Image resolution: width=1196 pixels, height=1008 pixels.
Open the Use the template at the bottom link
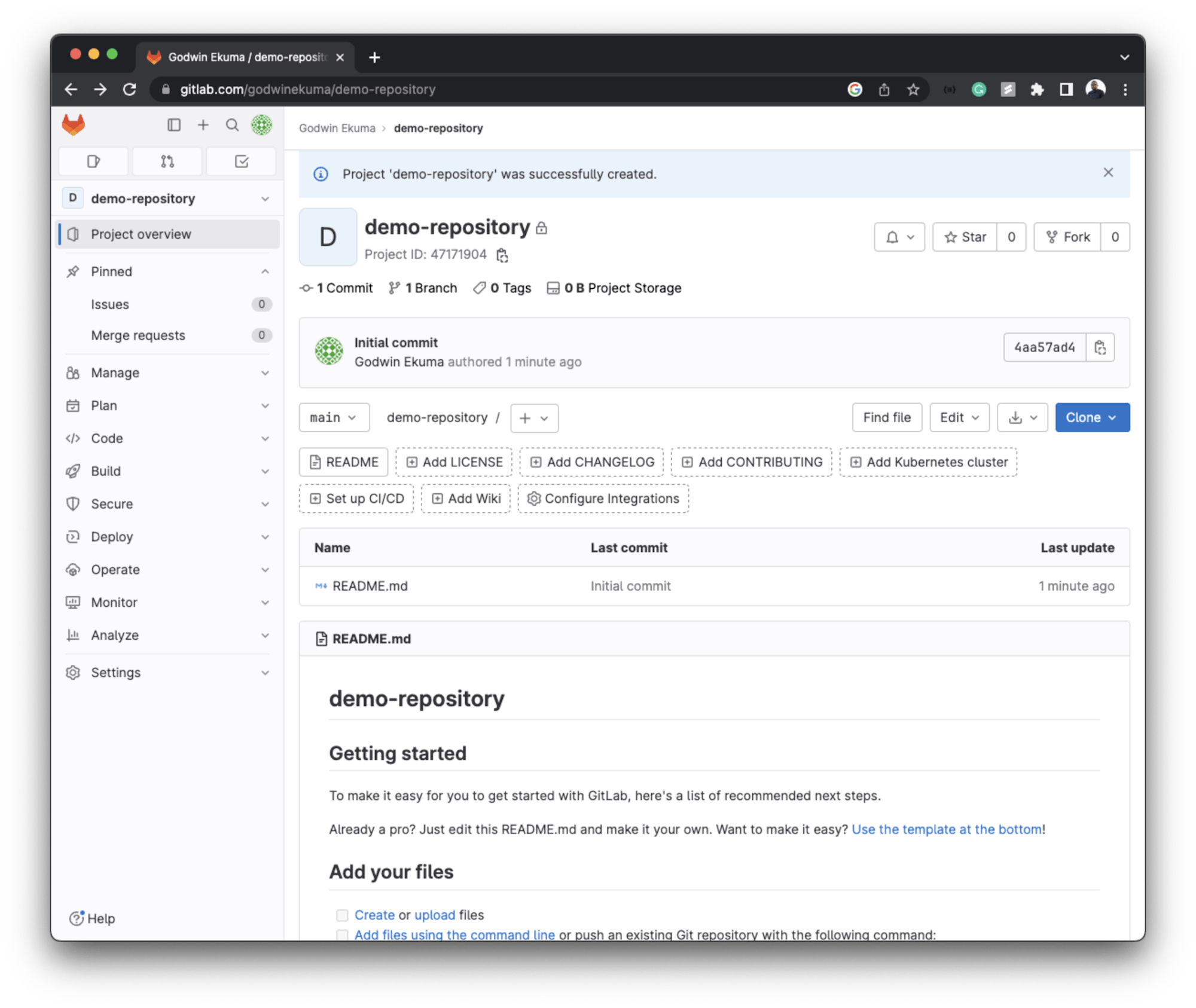(x=947, y=829)
